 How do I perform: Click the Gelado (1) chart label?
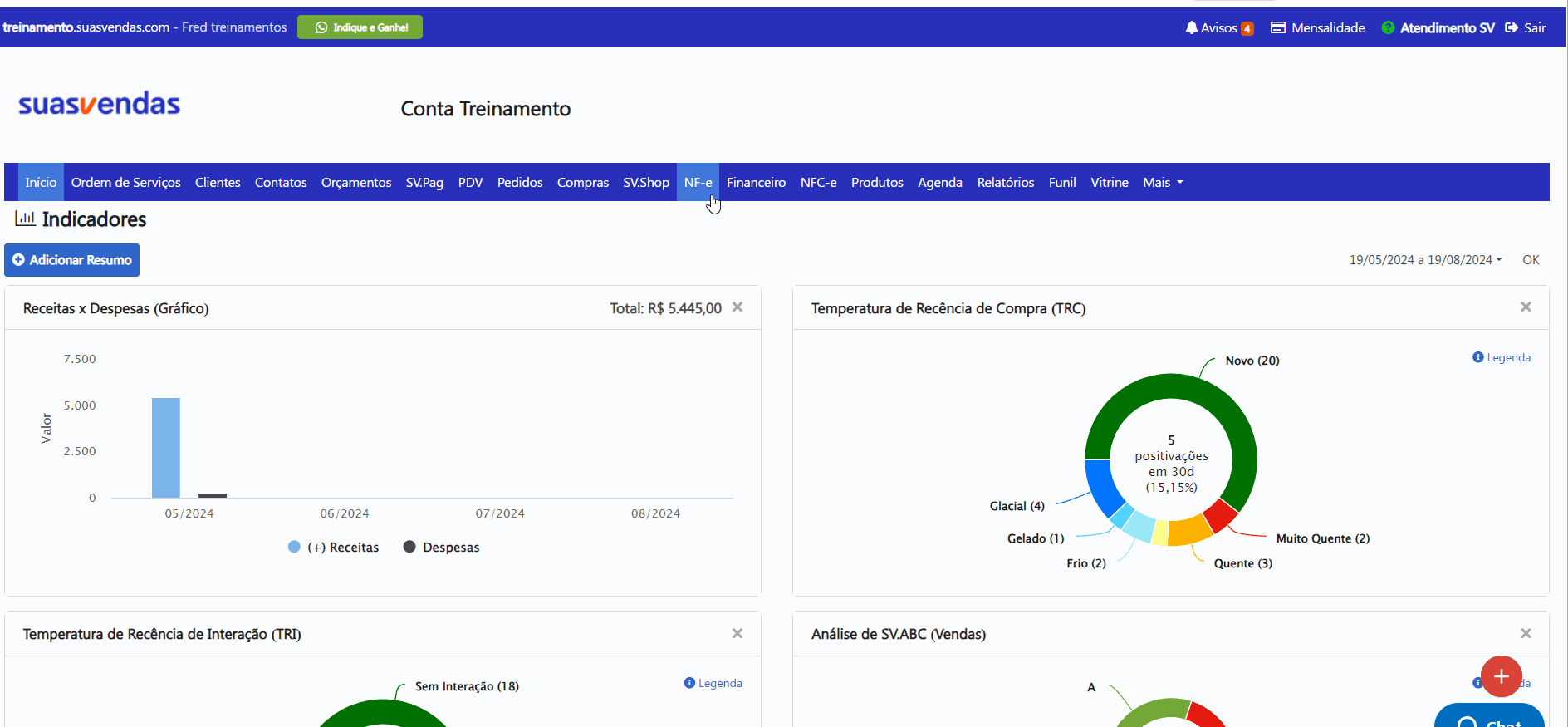coord(1036,538)
